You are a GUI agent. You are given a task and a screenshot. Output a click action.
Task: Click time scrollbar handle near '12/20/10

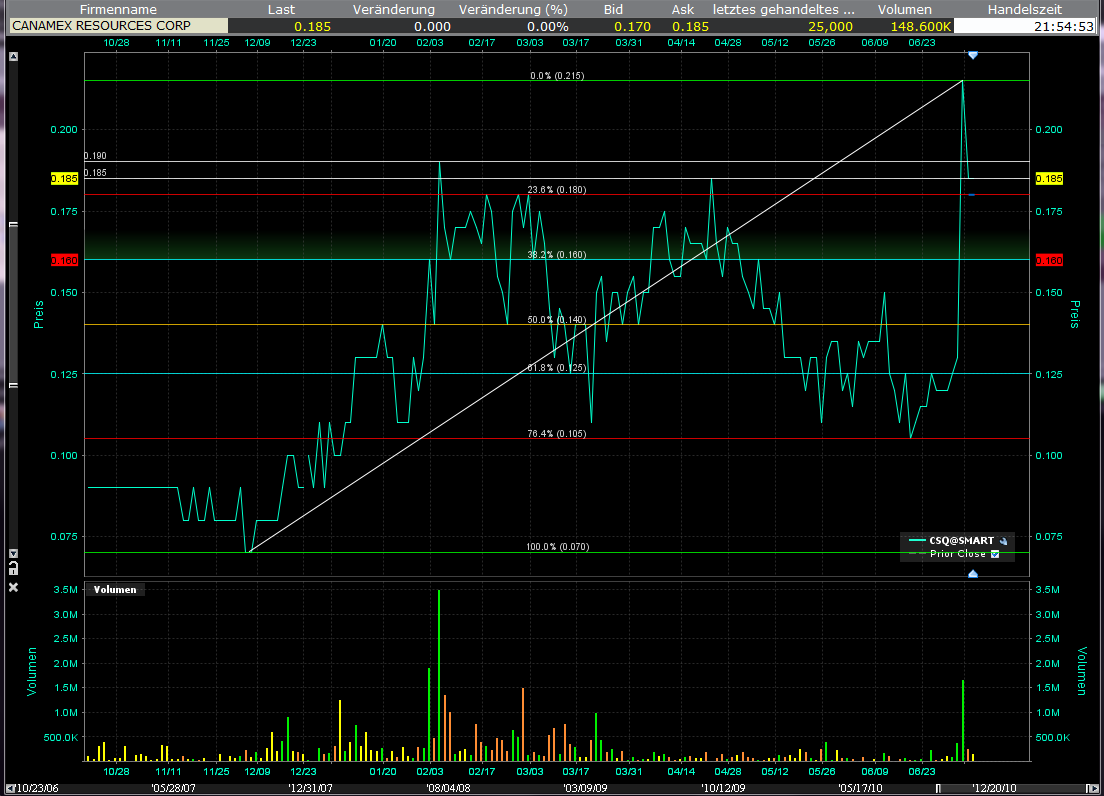click(938, 789)
